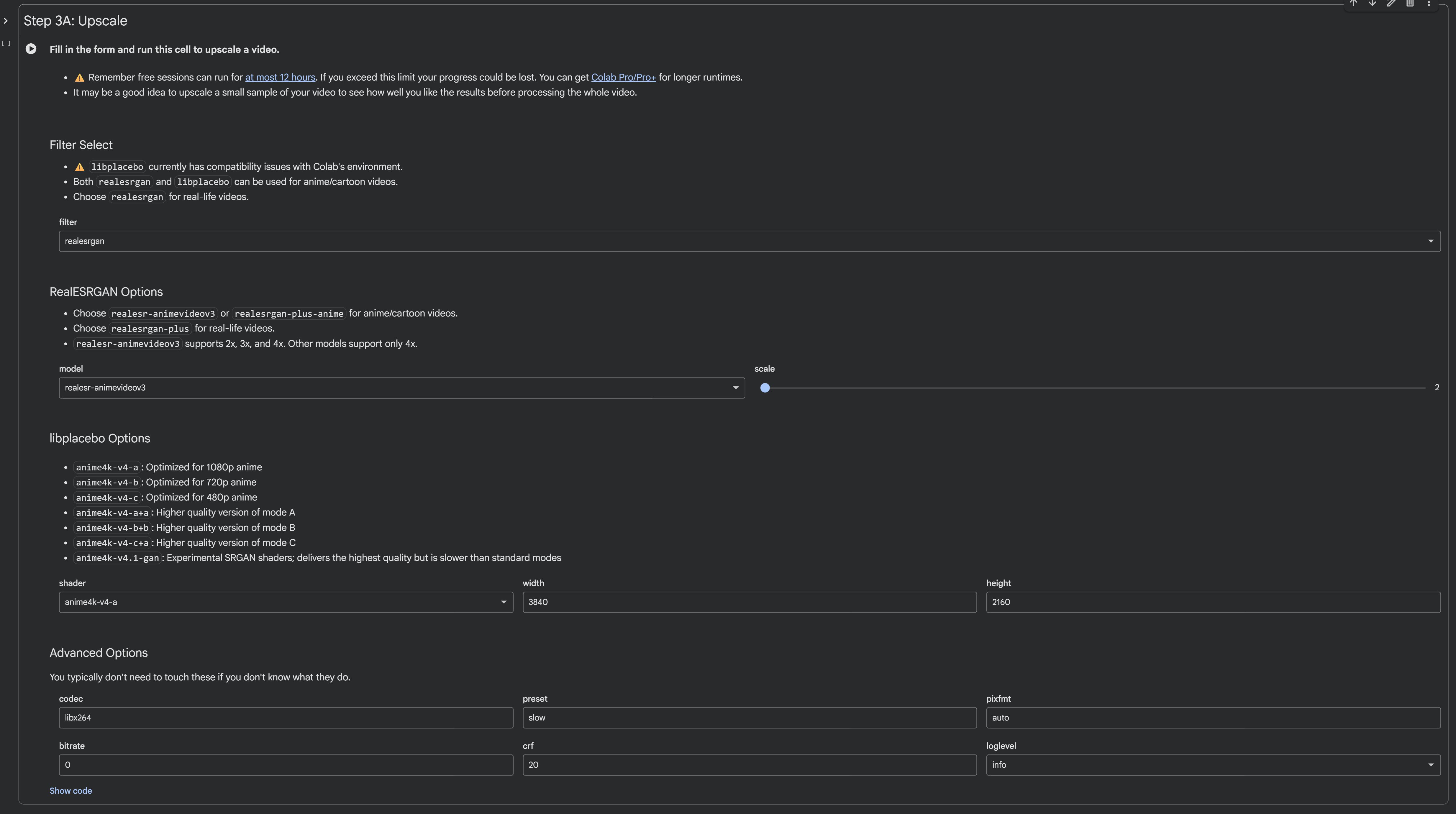
Task: Open the 'at most 12 hours' link
Action: [280, 78]
